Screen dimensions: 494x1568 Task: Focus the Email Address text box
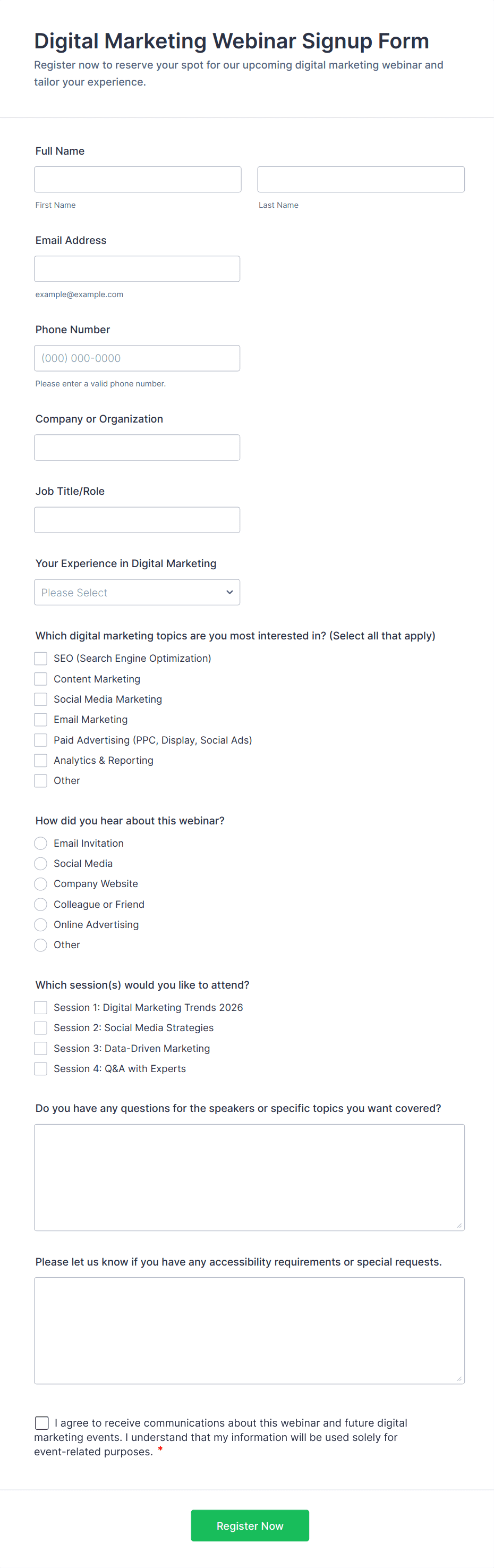click(137, 268)
